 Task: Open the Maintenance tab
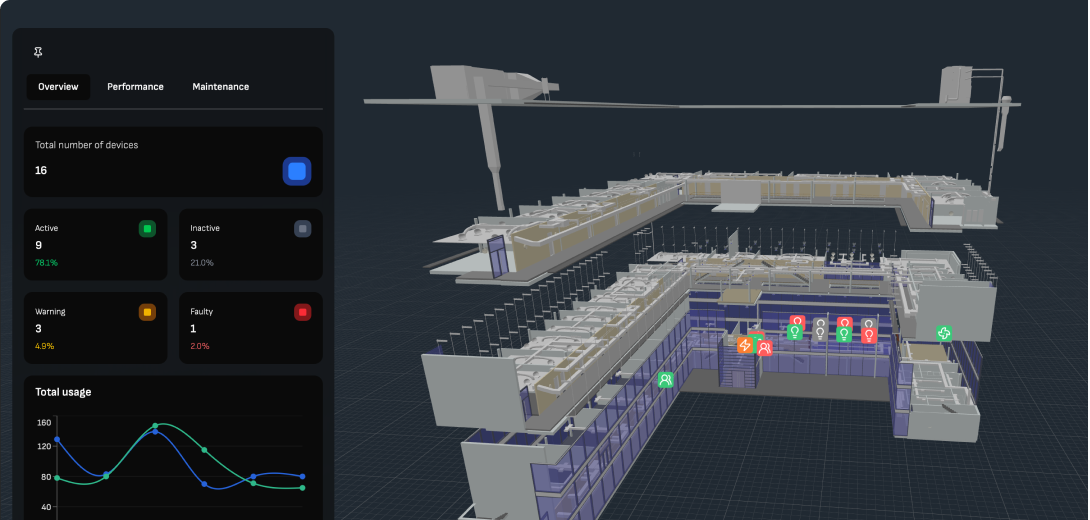(x=220, y=87)
